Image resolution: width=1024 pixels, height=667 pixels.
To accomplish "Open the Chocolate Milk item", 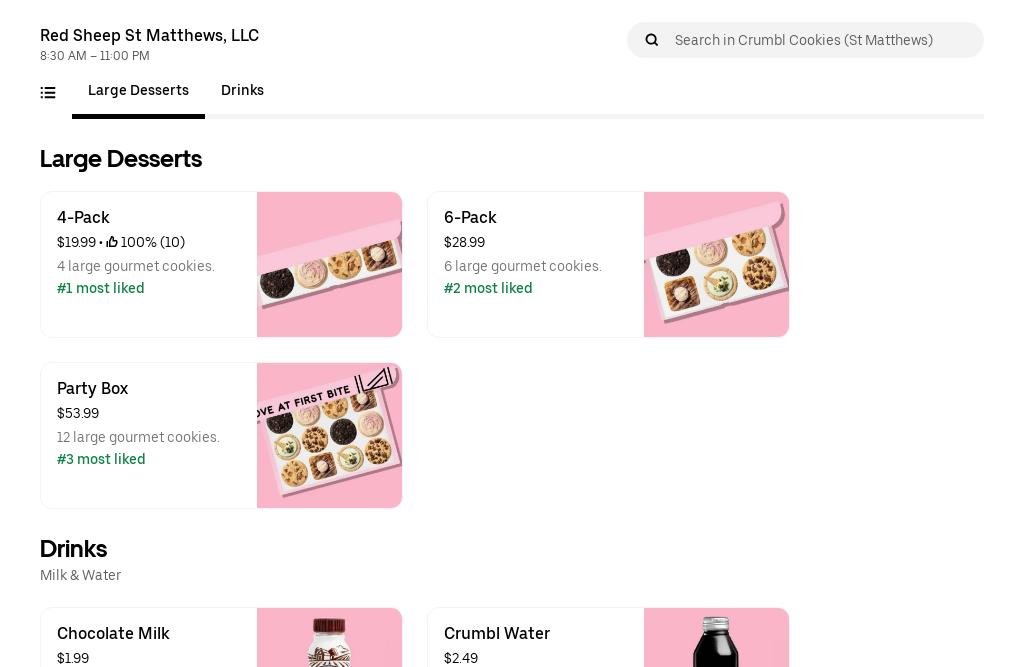I will pos(113,634).
